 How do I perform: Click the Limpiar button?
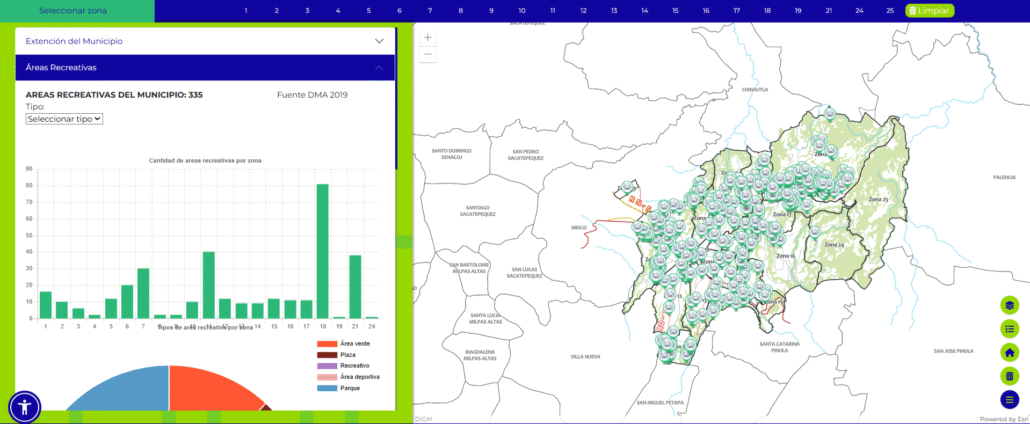pyautogui.click(x=929, y=11)
